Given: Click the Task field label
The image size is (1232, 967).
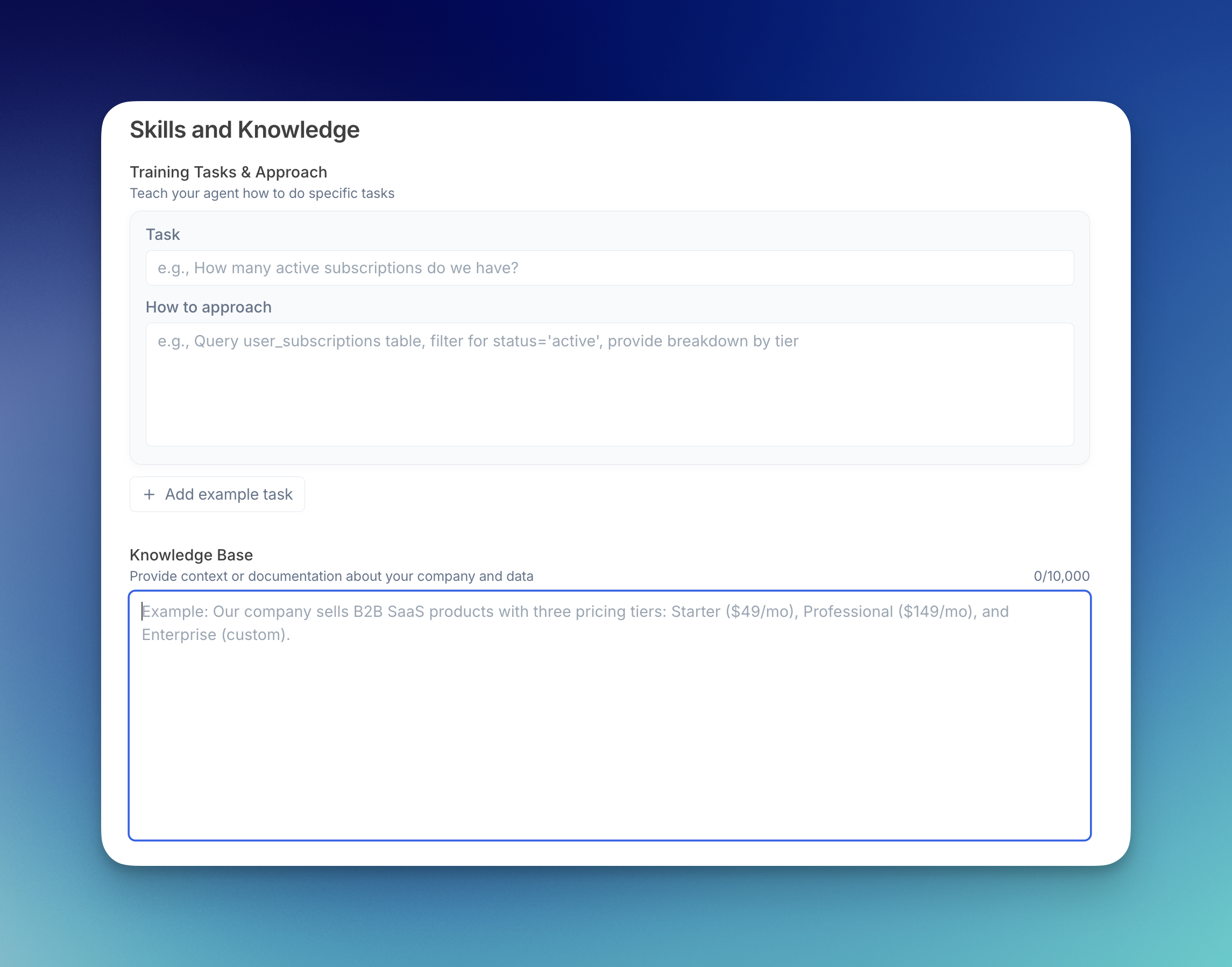Looking at the screenshot, I should (x=162, y=234).
